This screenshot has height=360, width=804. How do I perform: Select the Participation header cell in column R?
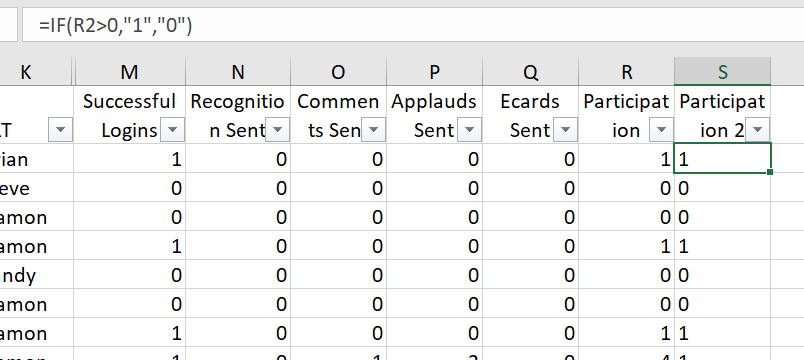(626, 115)
